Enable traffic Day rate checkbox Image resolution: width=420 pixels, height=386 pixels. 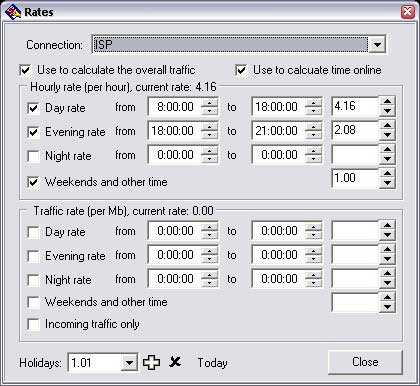(x=33, y=232)
